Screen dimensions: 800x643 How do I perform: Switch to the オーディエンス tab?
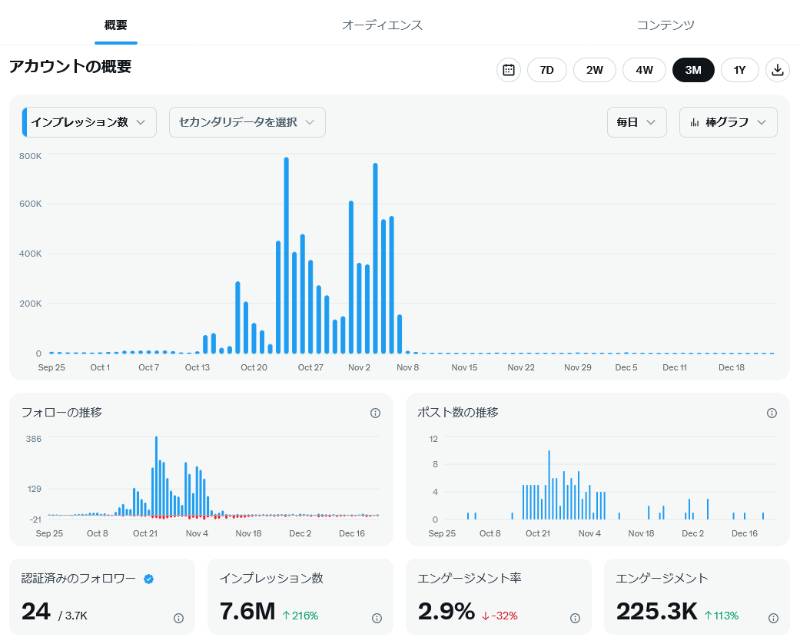pyautogui.click(x=382, y=24)
